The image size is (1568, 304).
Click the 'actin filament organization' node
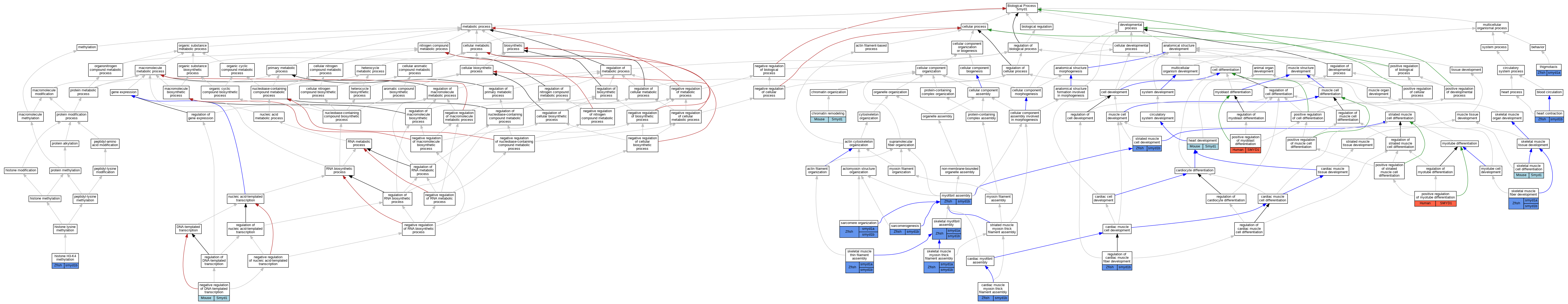pyautogui.click(x=817, y=170)
